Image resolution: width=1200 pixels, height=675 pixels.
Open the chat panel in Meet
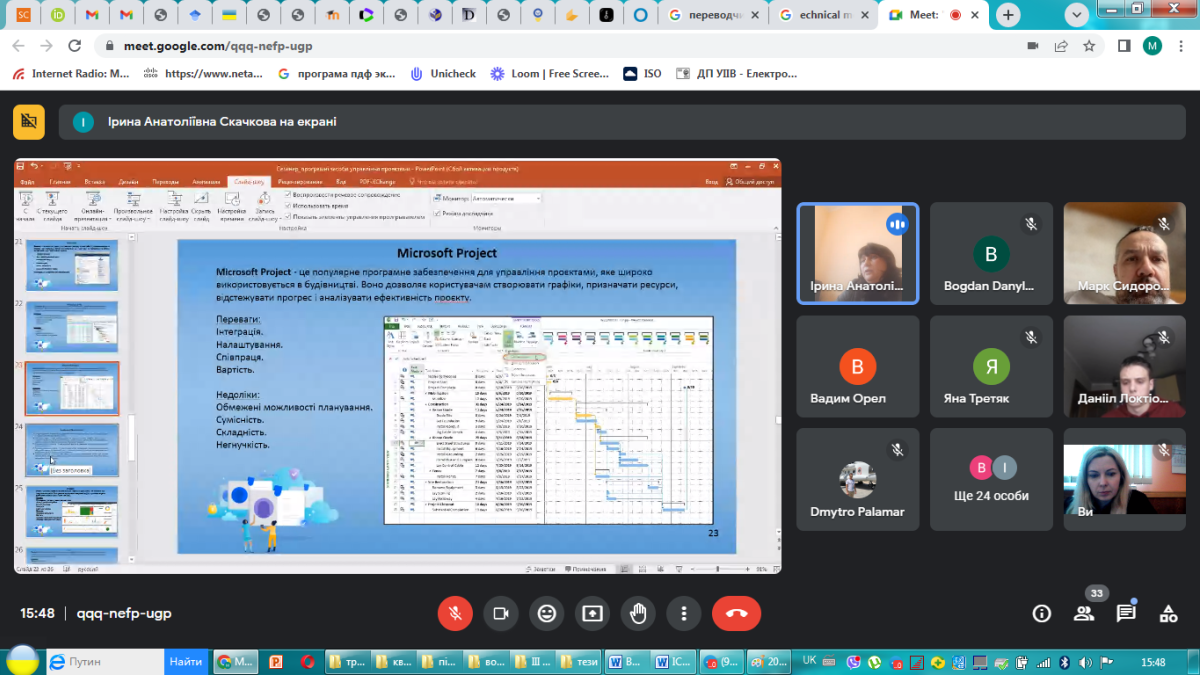click(x=1126, y=613)
